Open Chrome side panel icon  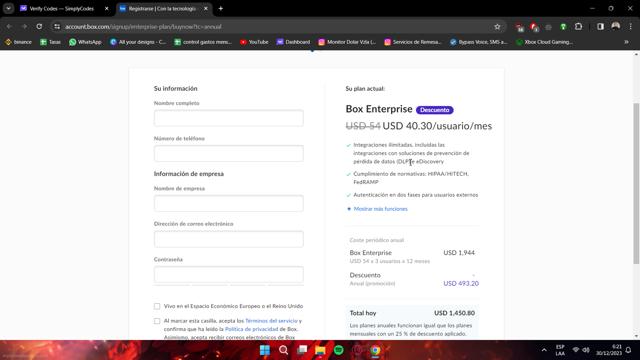(600, 27)
